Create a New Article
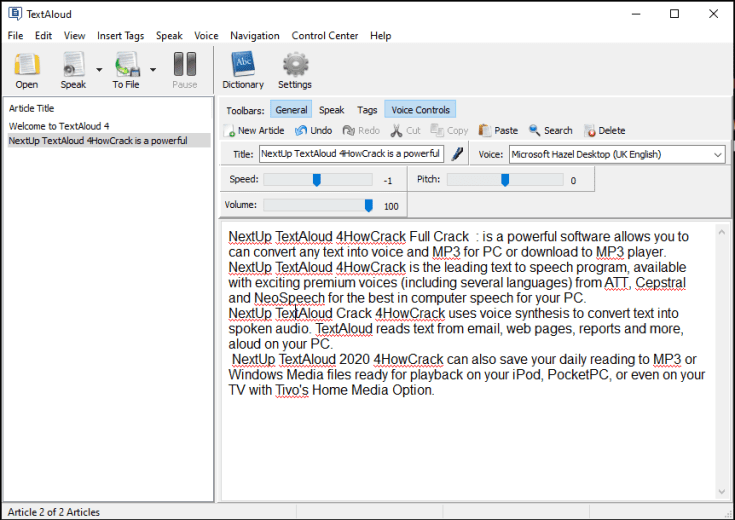The width and height of the screenshot is (735, 520). (254, 130)
